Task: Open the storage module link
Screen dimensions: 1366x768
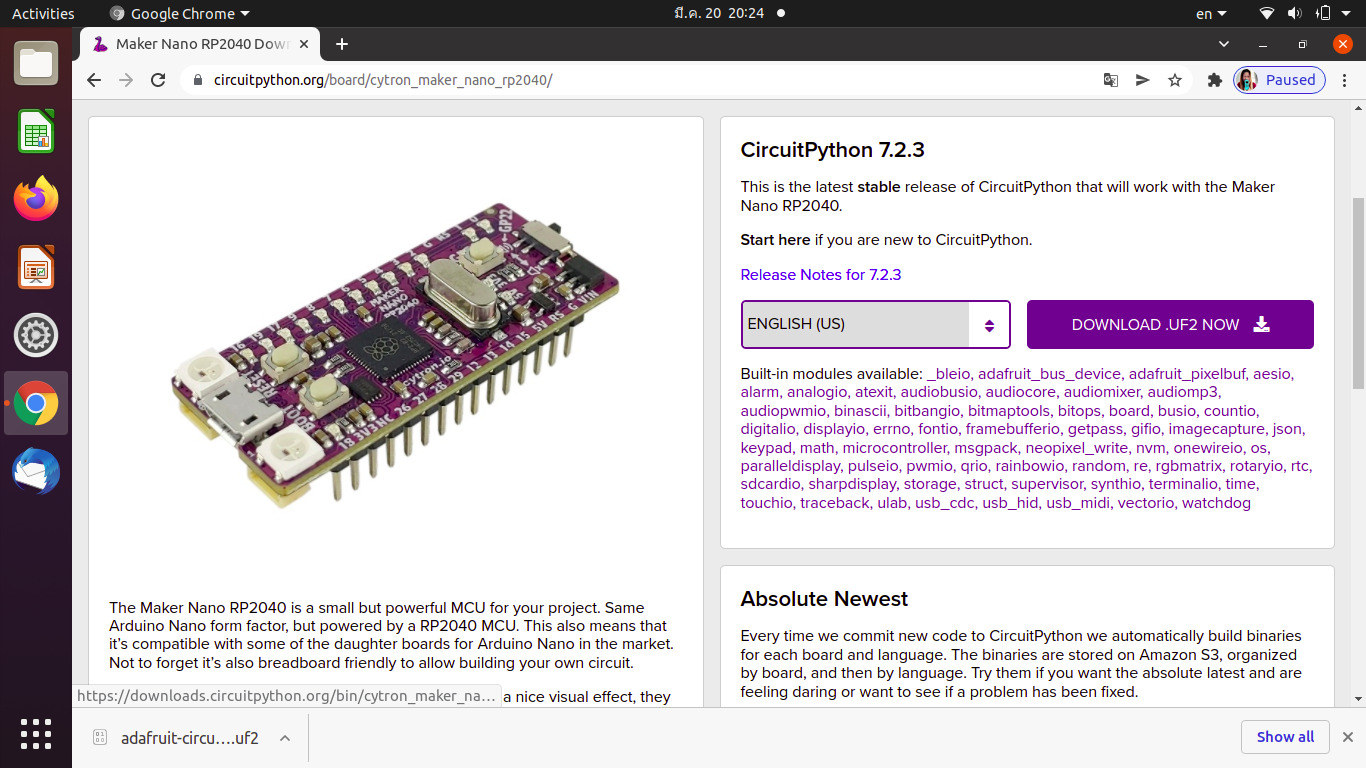Action: point(930,484)
